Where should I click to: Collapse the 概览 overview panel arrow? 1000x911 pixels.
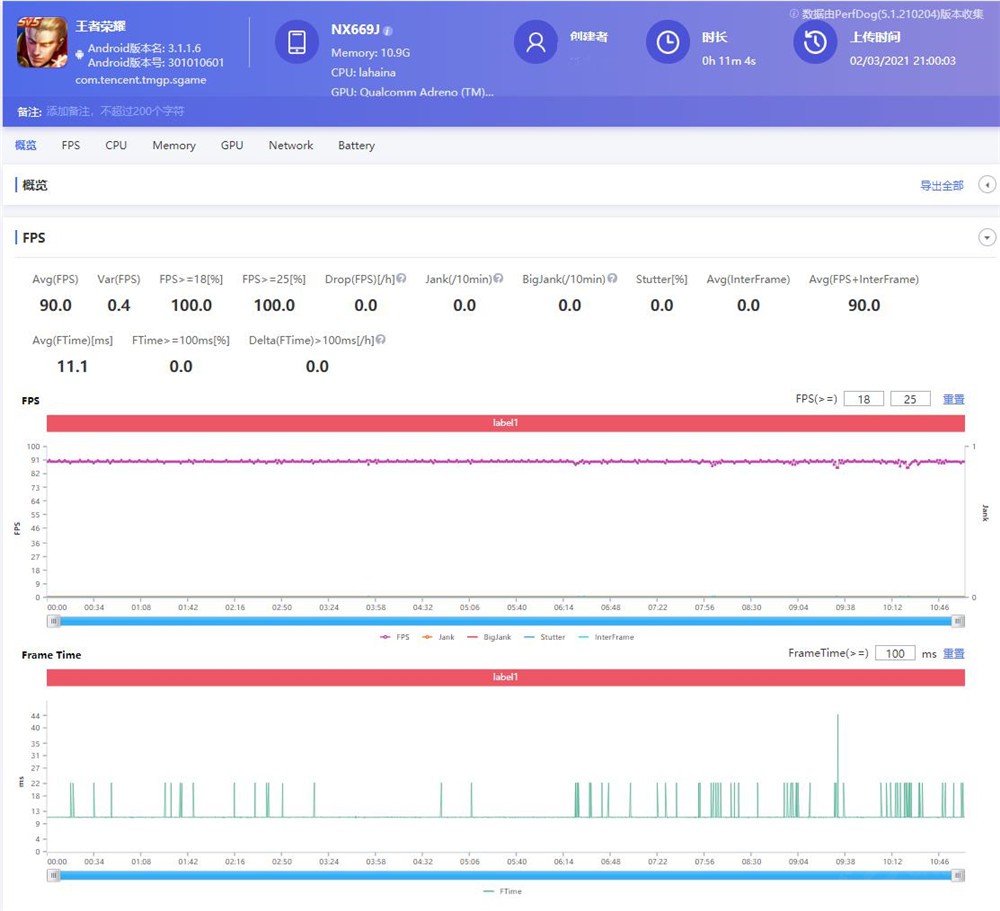pyautogui.click(x=987, y=185)
